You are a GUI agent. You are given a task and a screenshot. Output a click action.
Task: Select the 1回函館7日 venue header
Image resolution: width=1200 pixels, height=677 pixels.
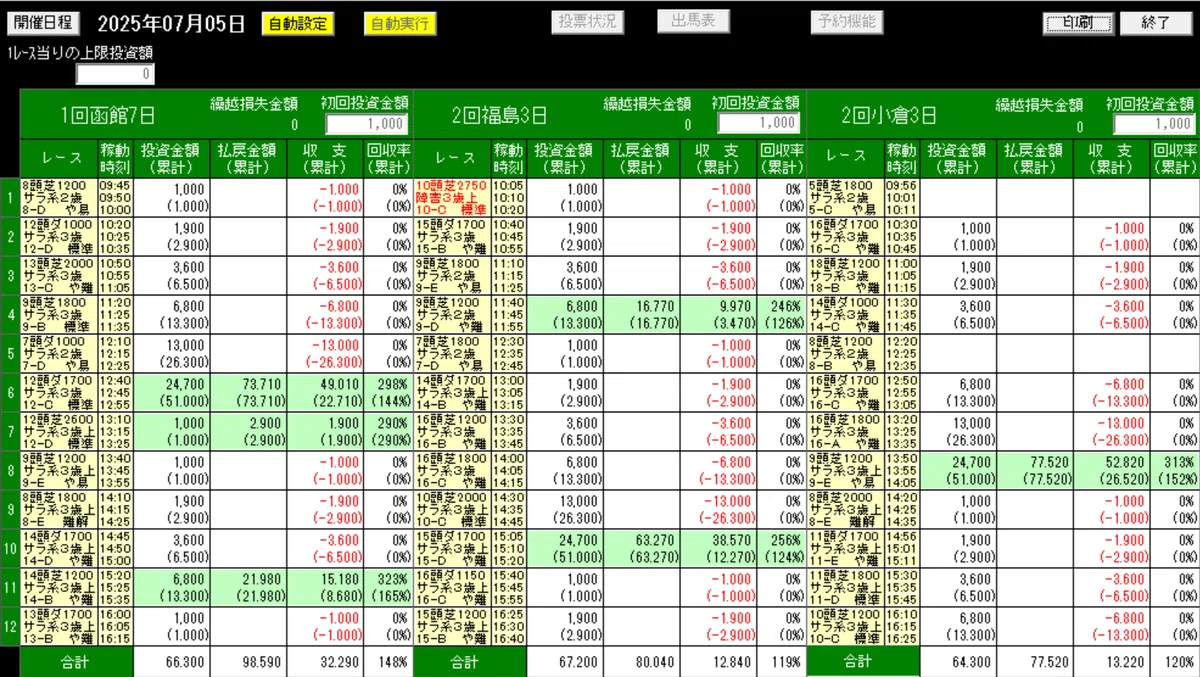coord(108,115)
